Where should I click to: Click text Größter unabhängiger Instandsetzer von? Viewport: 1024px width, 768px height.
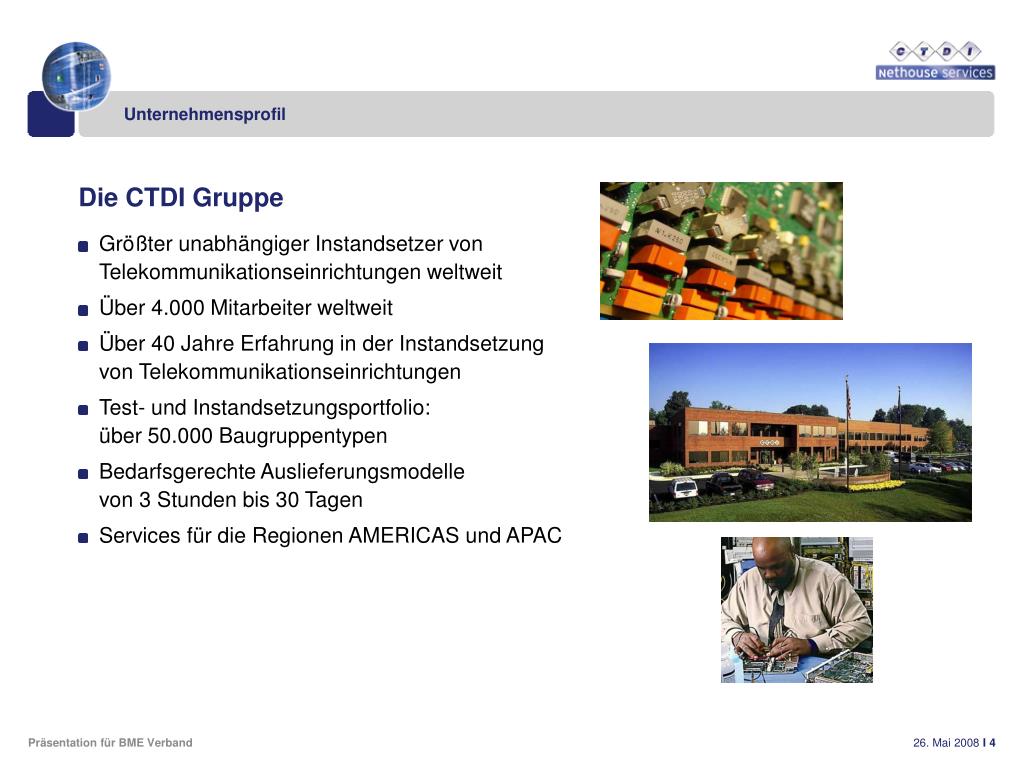pyautogui.click(x=291, y=244)
